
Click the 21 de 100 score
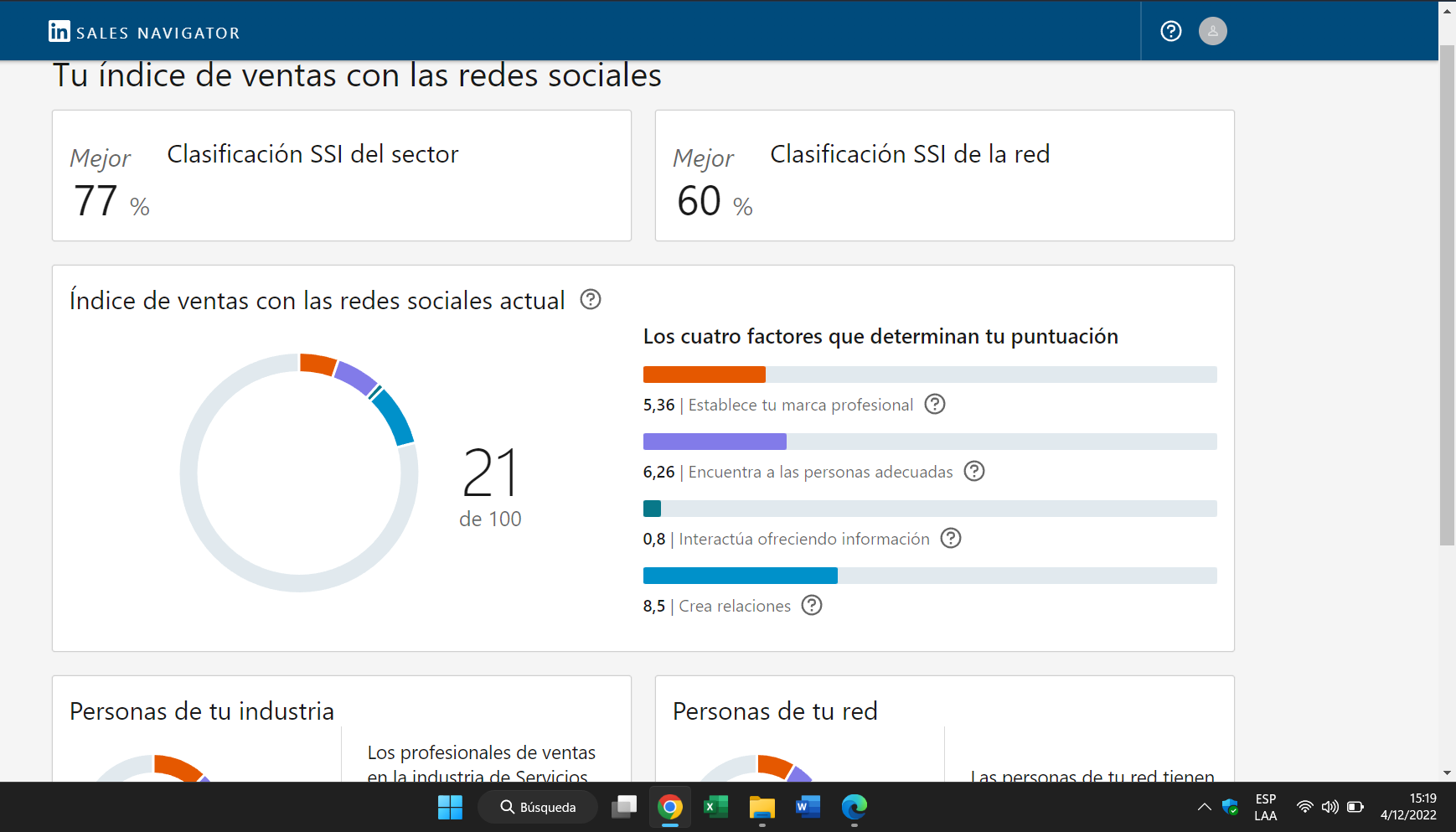coord(490,488)
